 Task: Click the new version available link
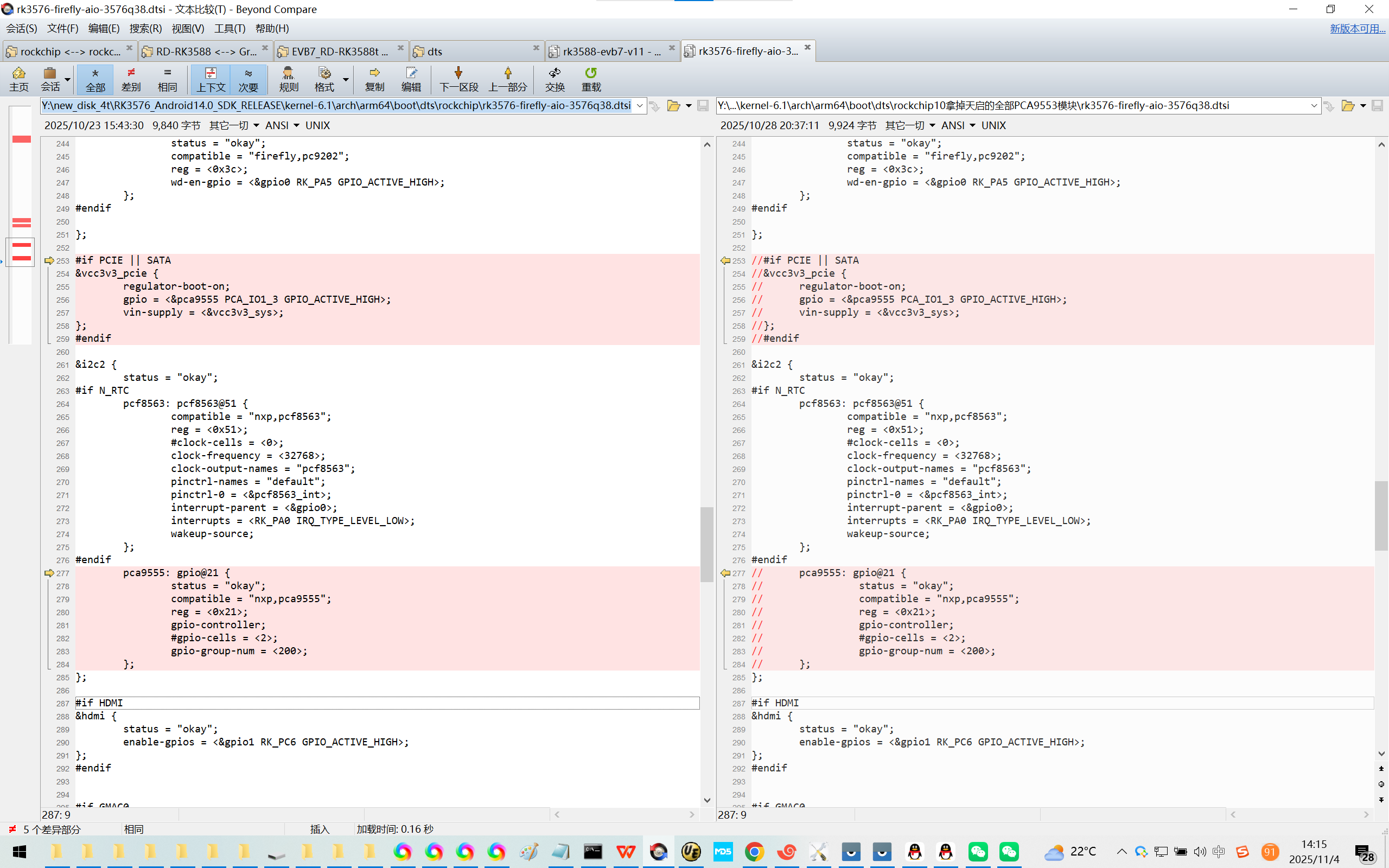tap(1357, 28)
